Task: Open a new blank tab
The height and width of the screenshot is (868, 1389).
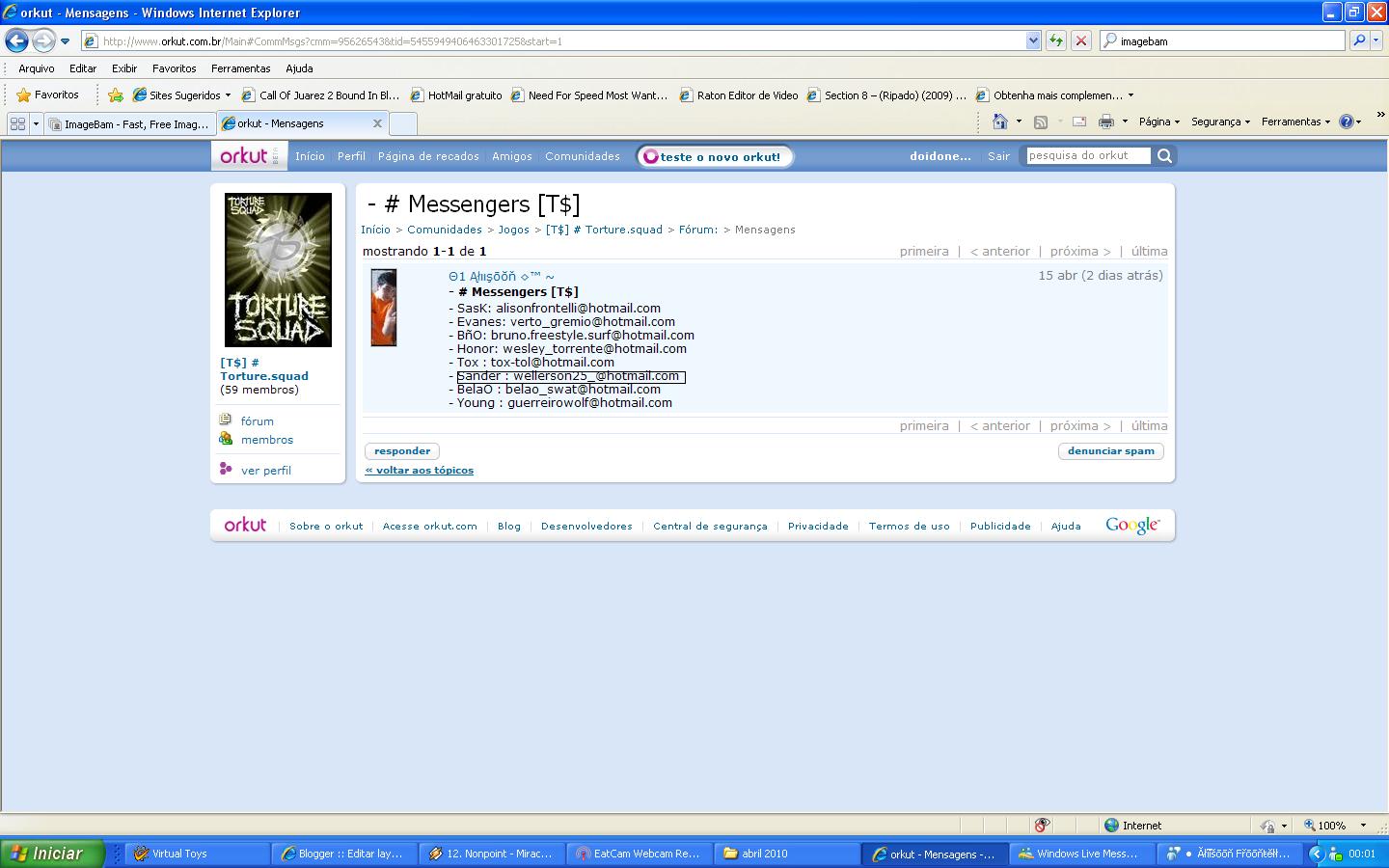Action: click(x=403, y=123)
